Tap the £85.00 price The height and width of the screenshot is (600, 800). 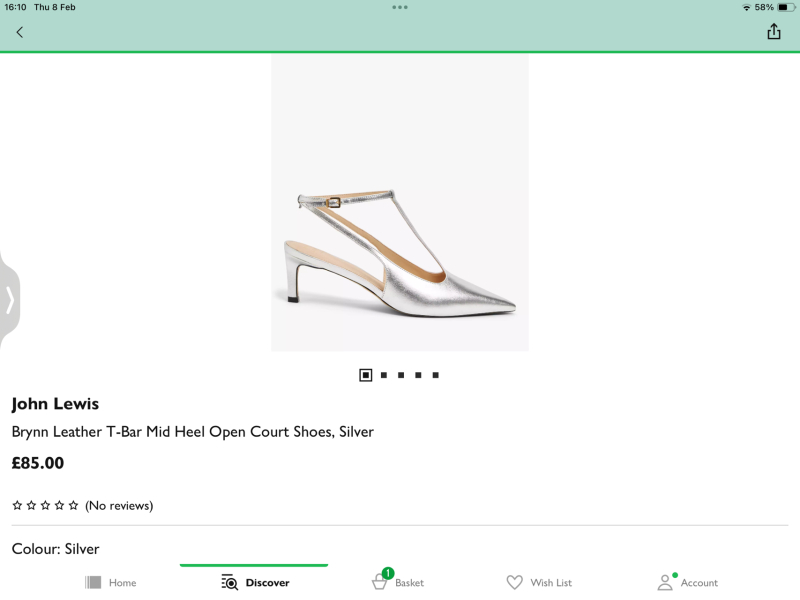[38, 463]
